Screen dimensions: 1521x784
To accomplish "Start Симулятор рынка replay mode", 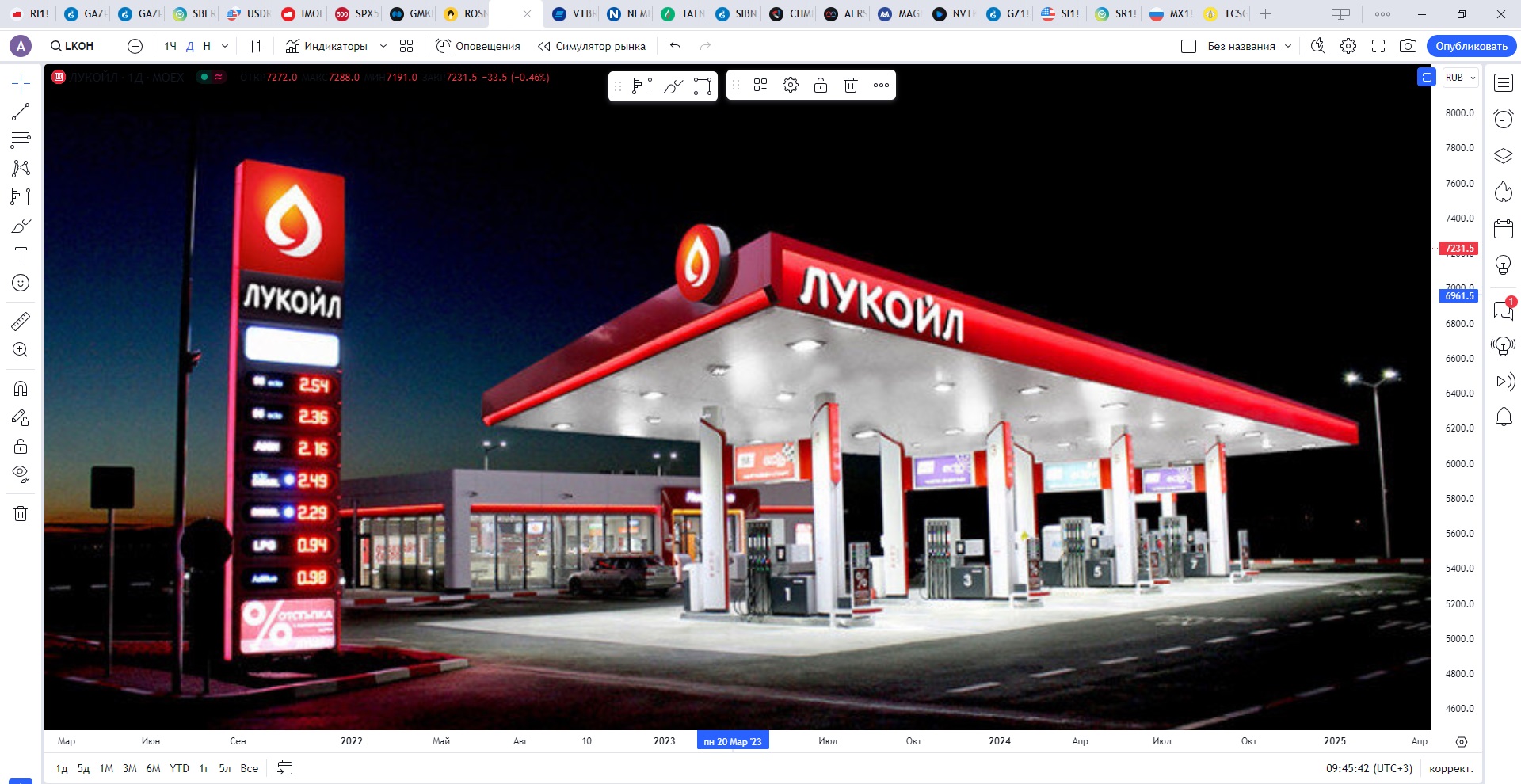I will click(591, 46).
